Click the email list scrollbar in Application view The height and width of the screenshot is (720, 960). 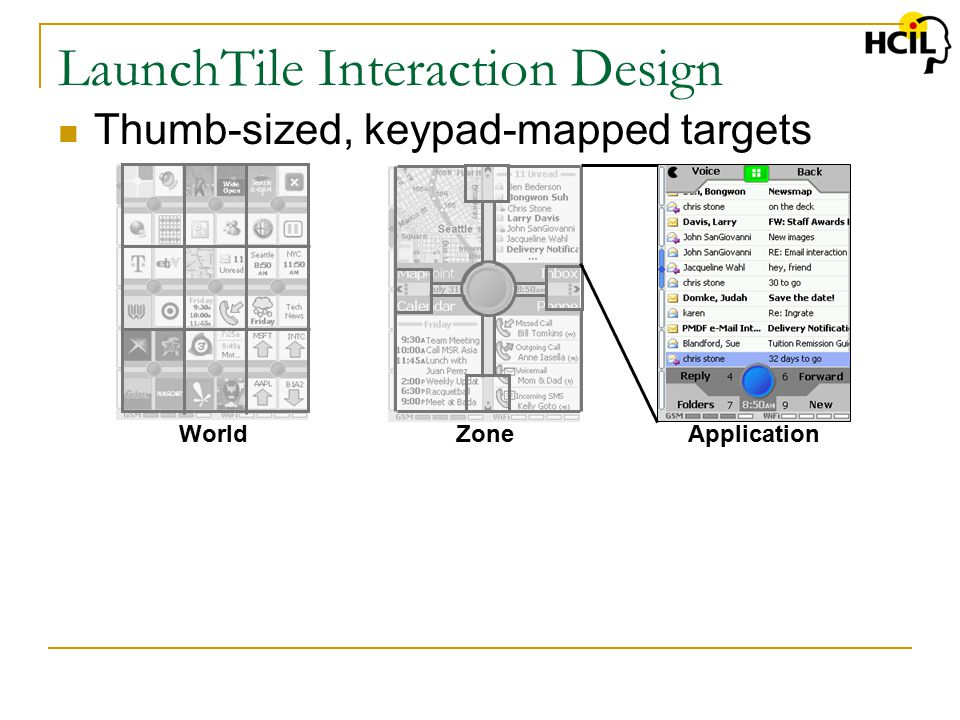(x=661, y=268)
